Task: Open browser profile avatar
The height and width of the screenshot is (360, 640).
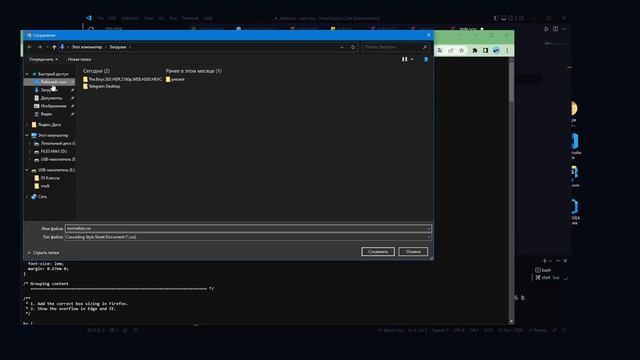Action: 496,51
